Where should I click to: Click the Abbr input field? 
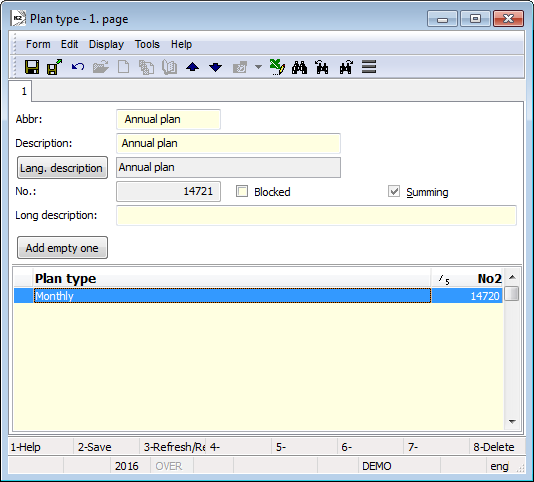[168, 119]
